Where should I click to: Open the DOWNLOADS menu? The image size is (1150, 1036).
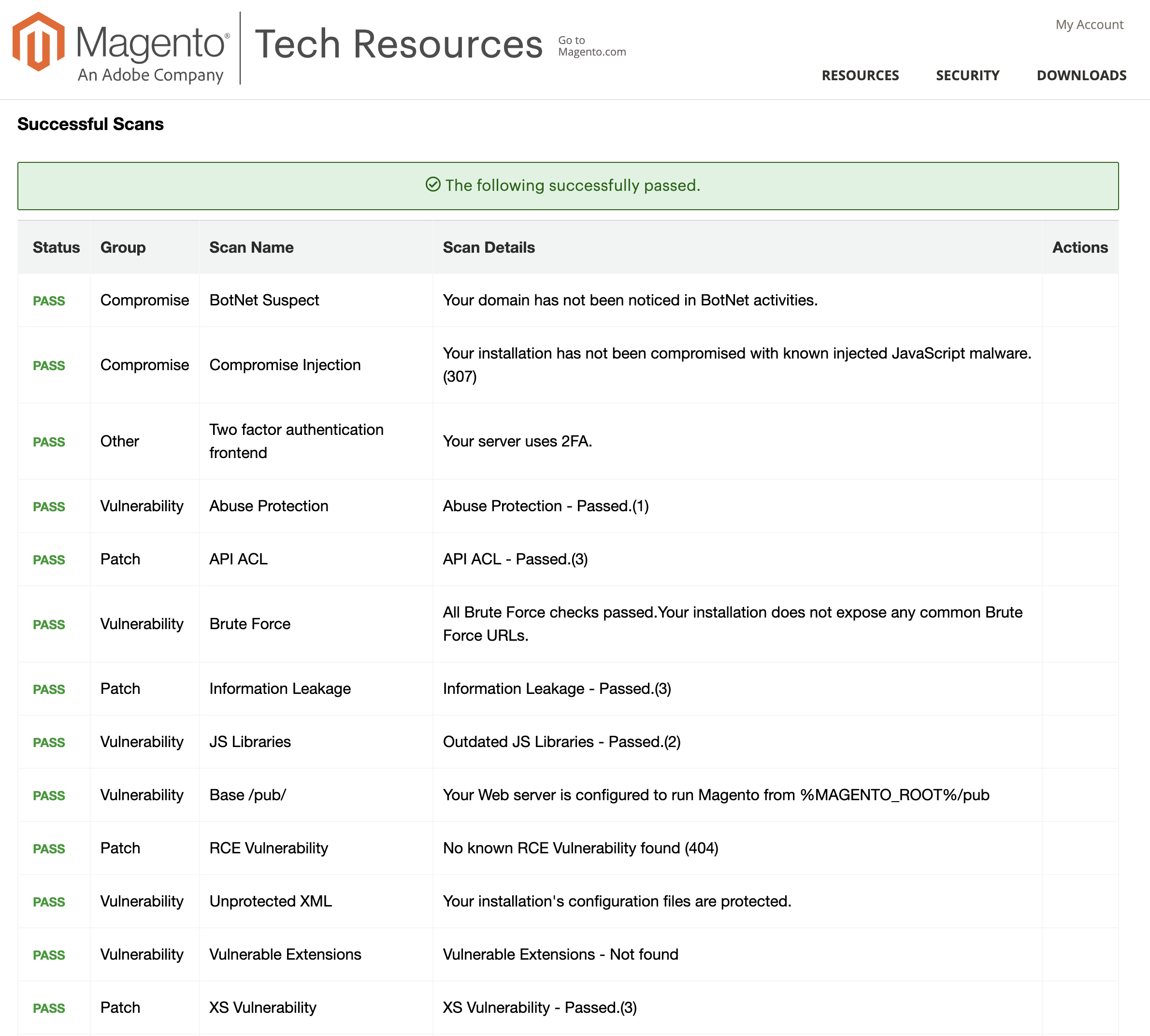click(x=1081, y=75)
